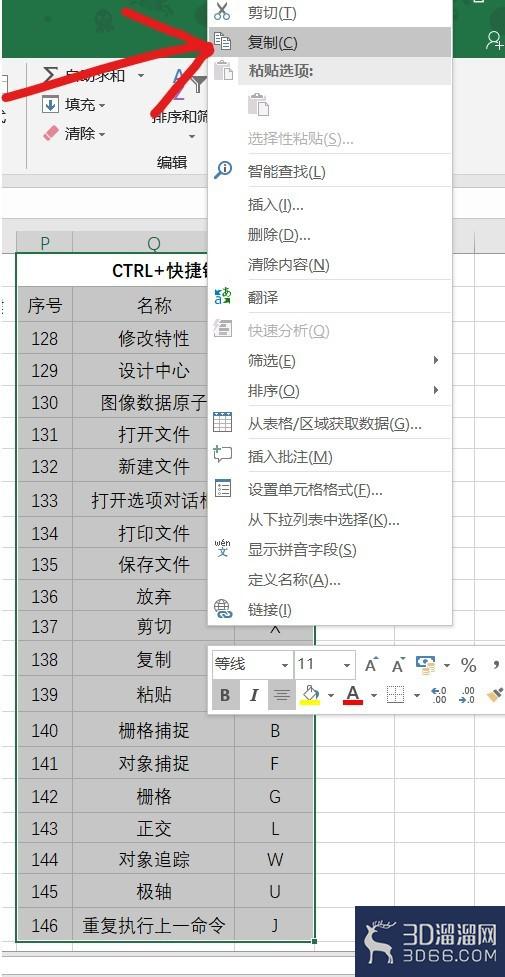The height and width of the screenshot is (977, 505).
Task: Choose 定义名称(A)... menu entry
Action: pos(329,580)
